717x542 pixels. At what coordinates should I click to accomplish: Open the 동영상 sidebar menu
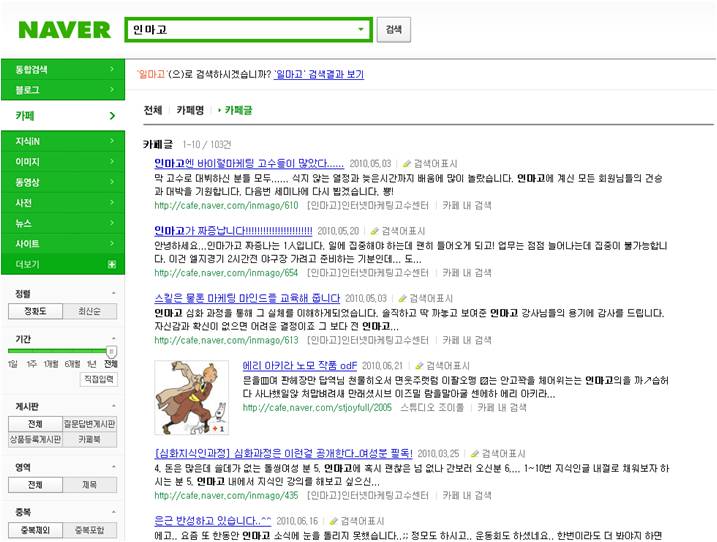coord(63,182)
